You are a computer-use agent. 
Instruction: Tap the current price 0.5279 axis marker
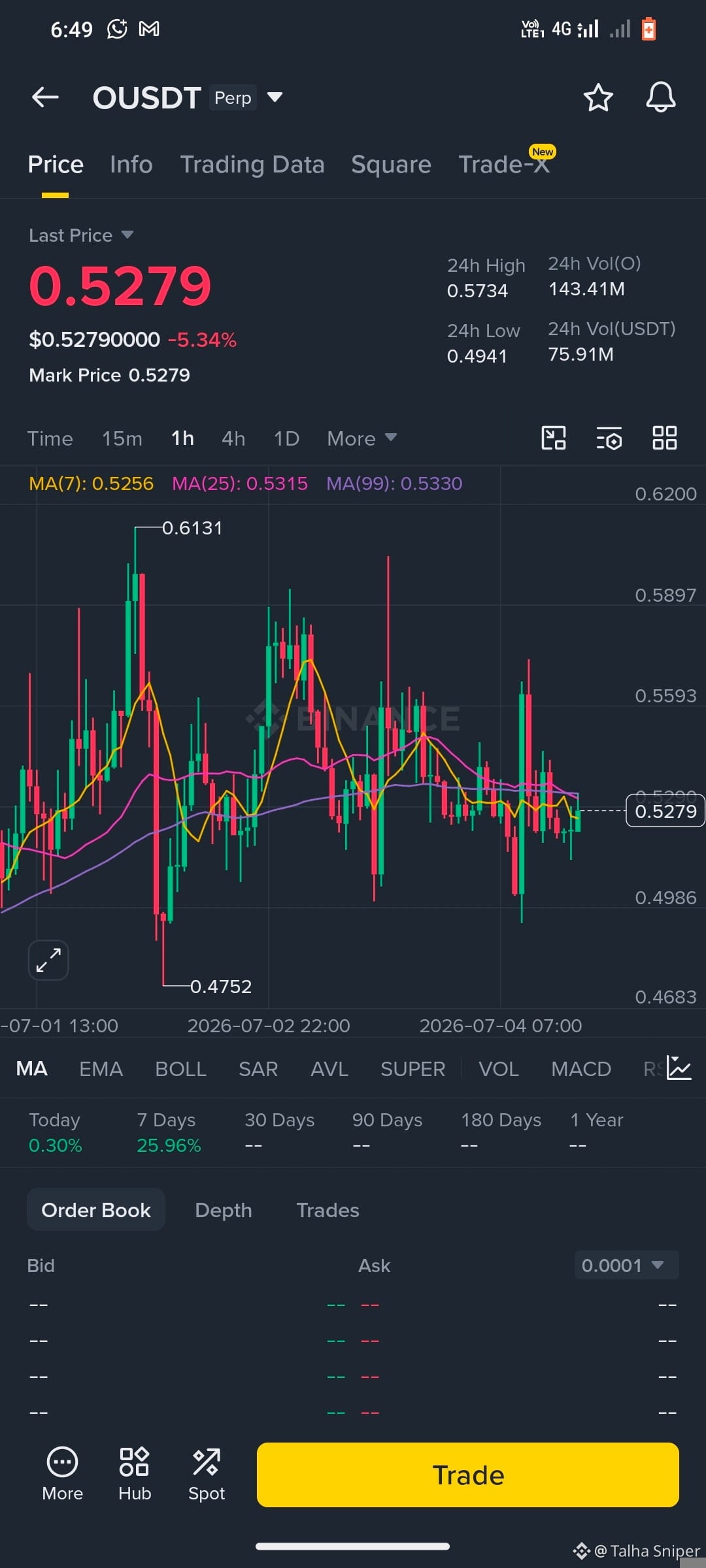click(x=665, y=811)
